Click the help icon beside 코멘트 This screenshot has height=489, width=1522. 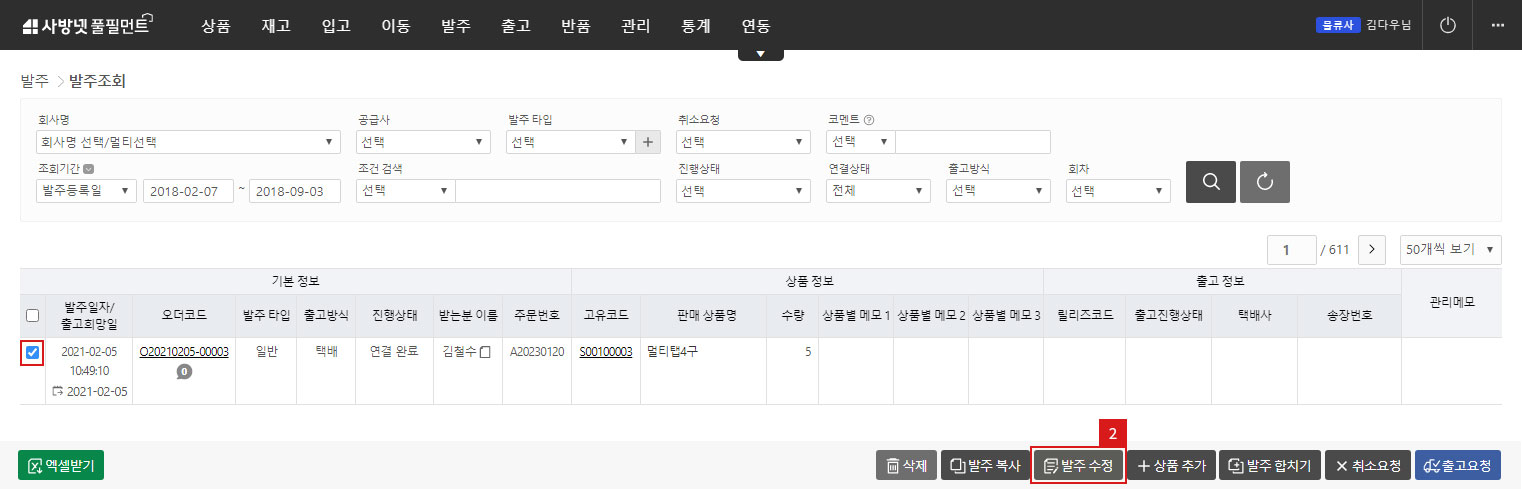click(869, 120)
